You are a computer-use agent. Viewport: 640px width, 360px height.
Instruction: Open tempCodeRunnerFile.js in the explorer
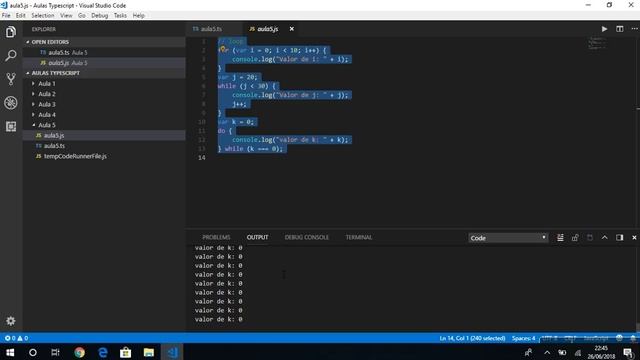(x=104, y=156)
